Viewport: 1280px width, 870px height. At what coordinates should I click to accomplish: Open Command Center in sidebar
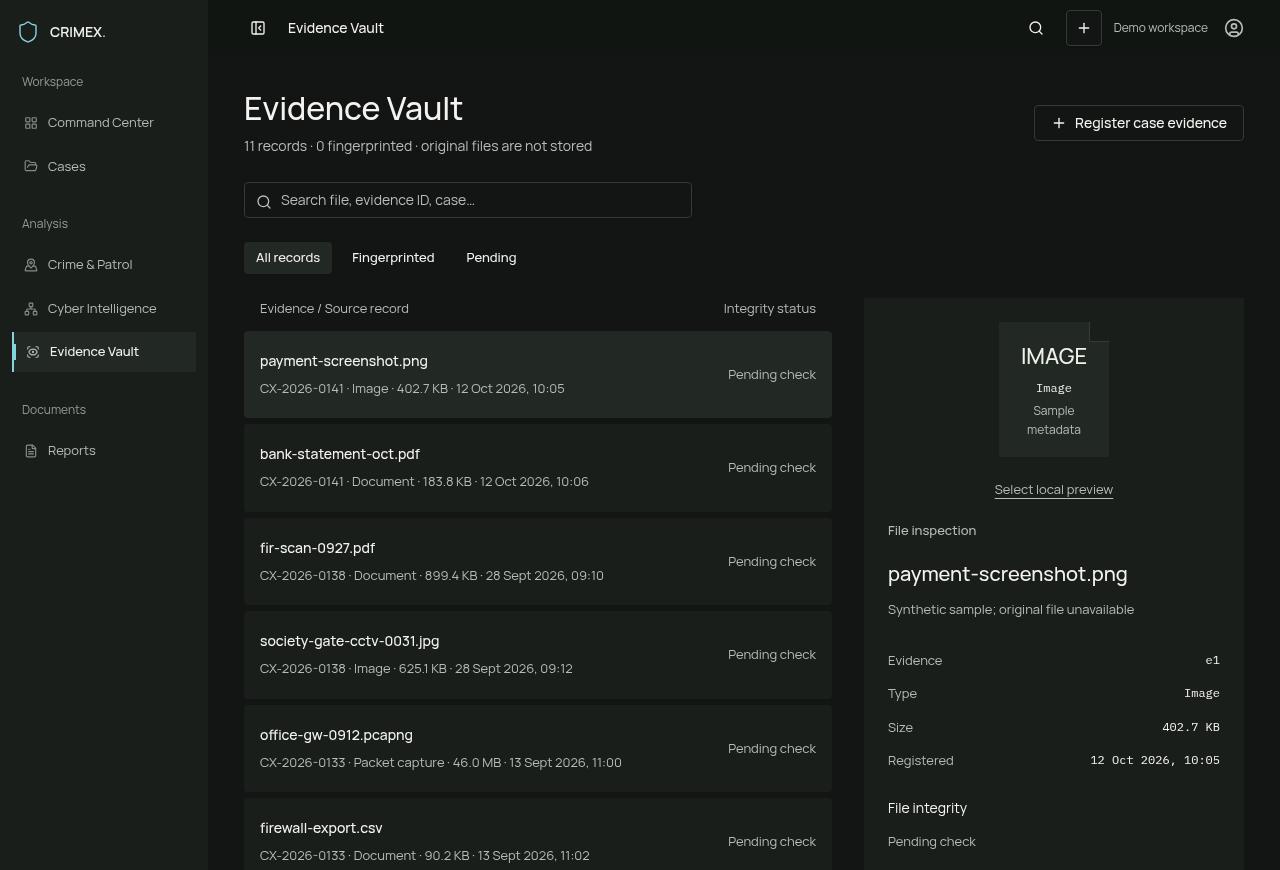[x=104, y=123]
